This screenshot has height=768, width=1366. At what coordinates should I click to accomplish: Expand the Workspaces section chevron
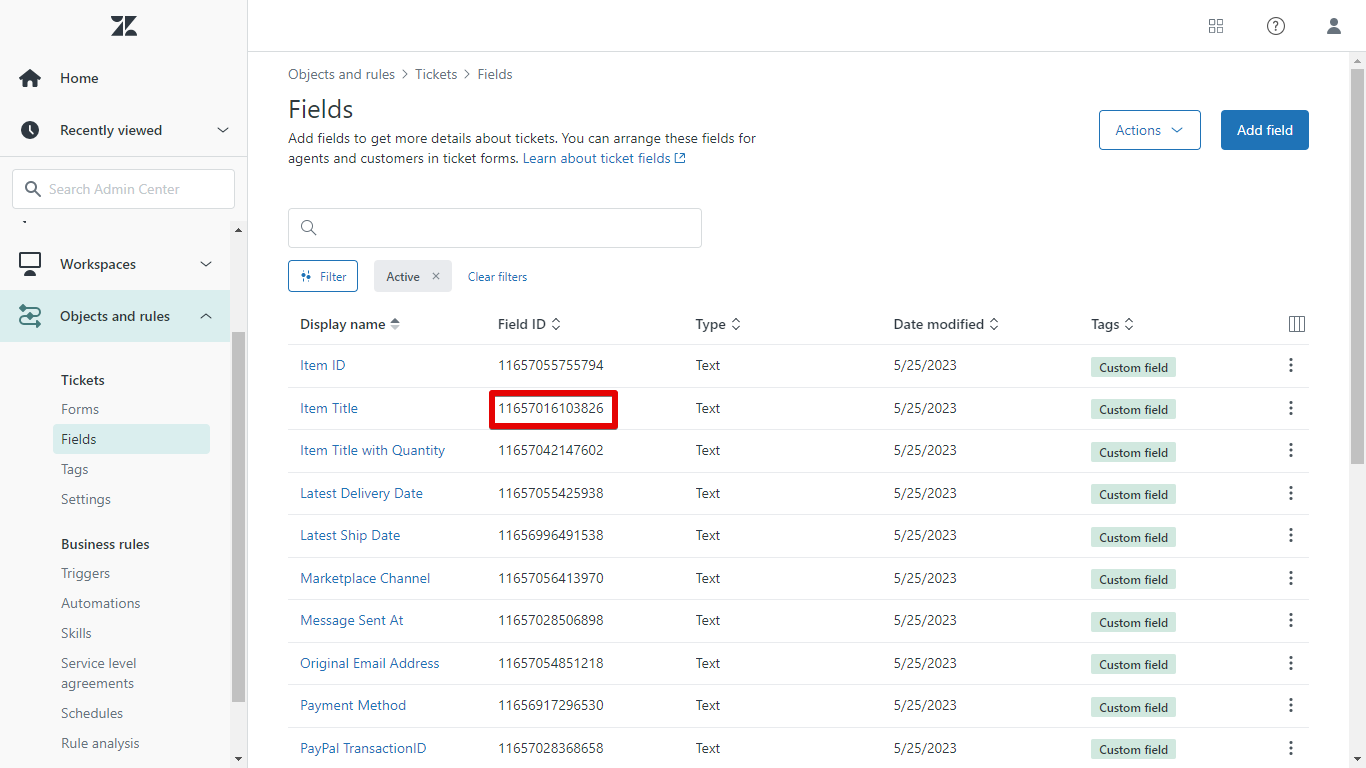(206, 264)
